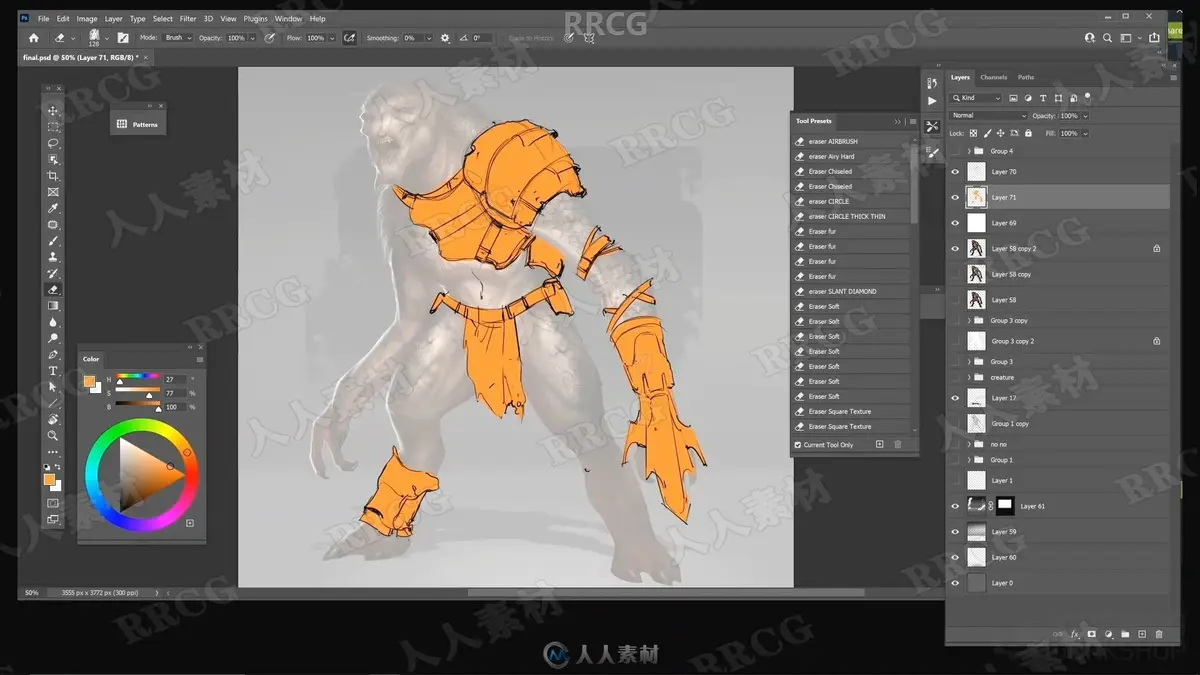Open the Actions play icon panel
The image size is (1200, 675).
click(932, 101)
